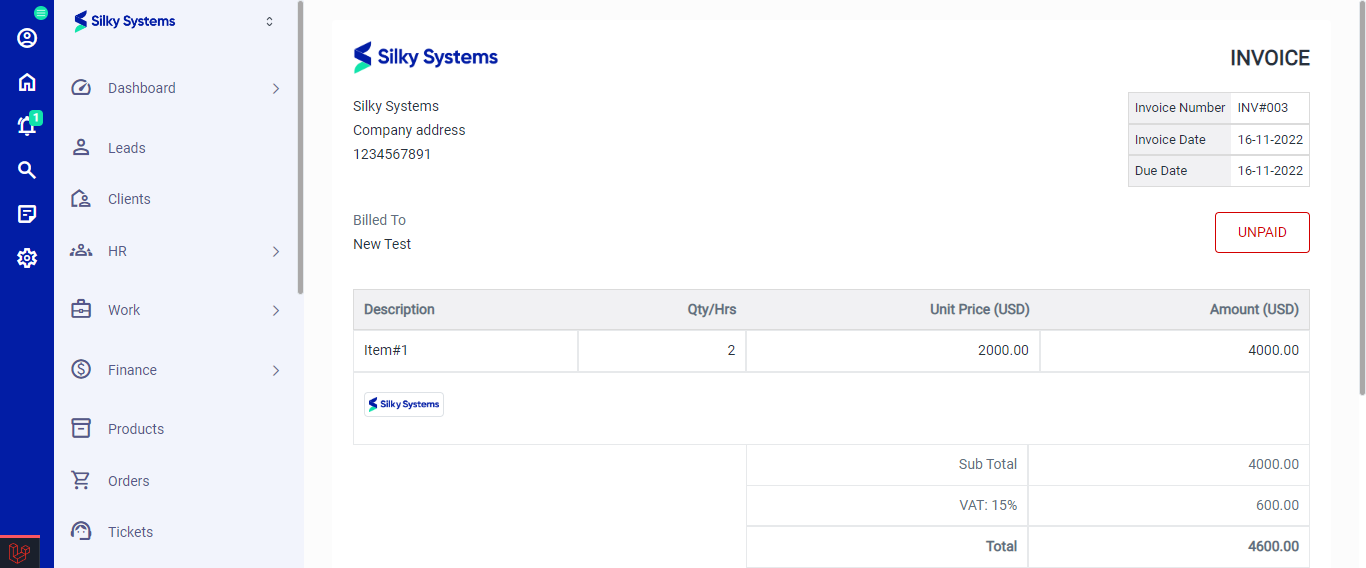Click the Tickets headset icon
This screenshot has width=1366, height=568.
(x=81, y=532)
